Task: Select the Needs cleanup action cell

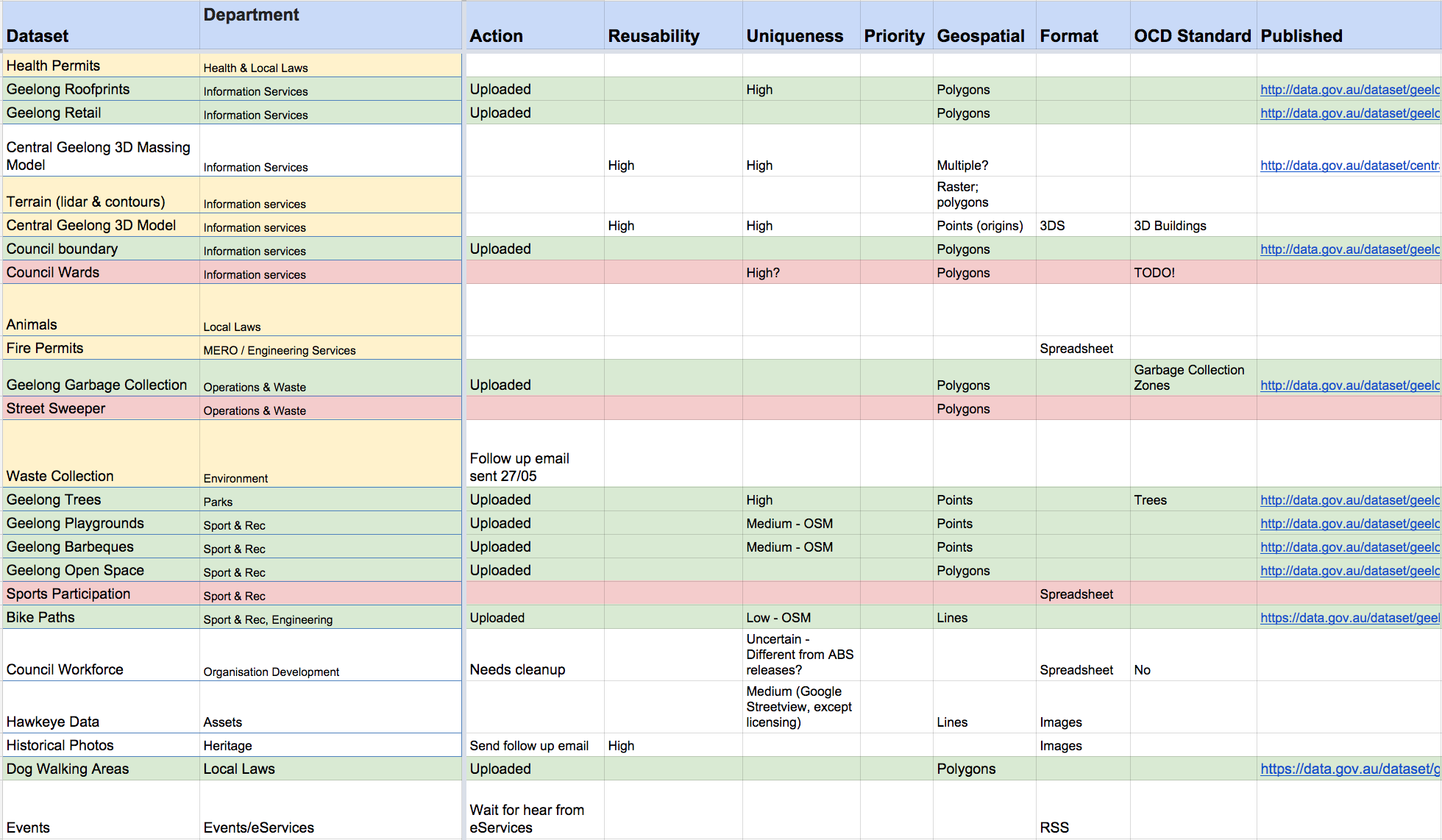Action: (x=517, y=669)
